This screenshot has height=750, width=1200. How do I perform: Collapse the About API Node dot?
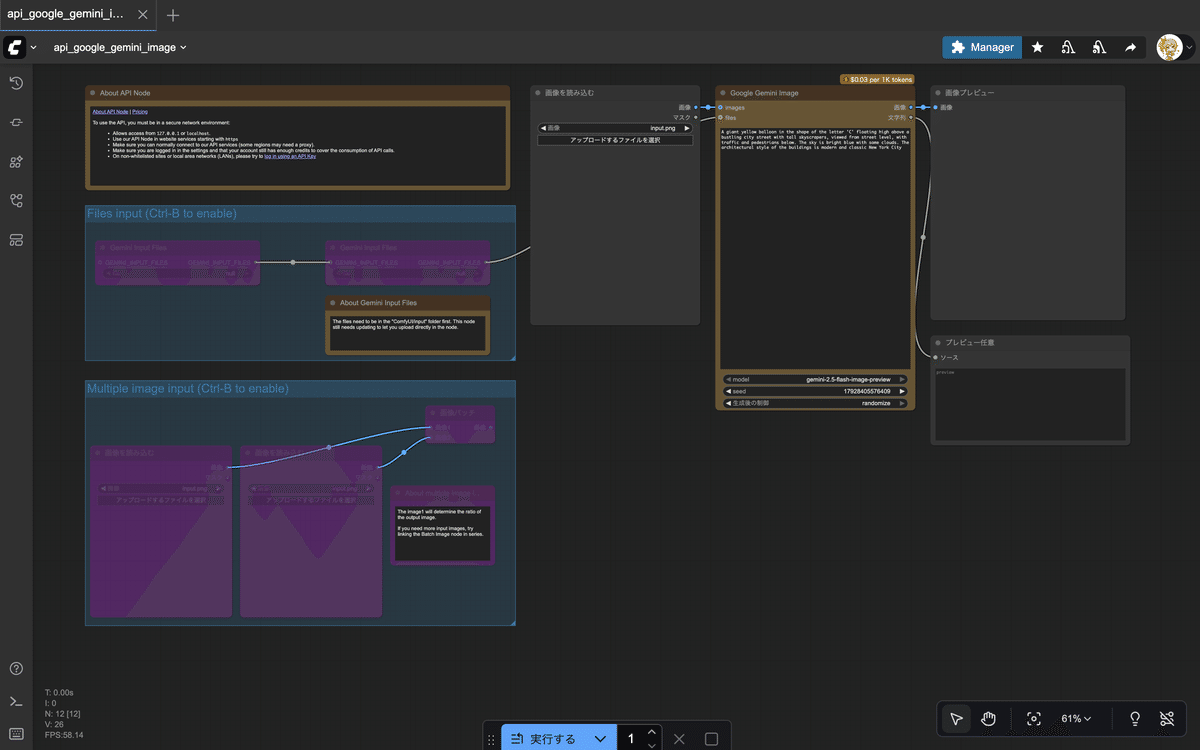point(92,93)
